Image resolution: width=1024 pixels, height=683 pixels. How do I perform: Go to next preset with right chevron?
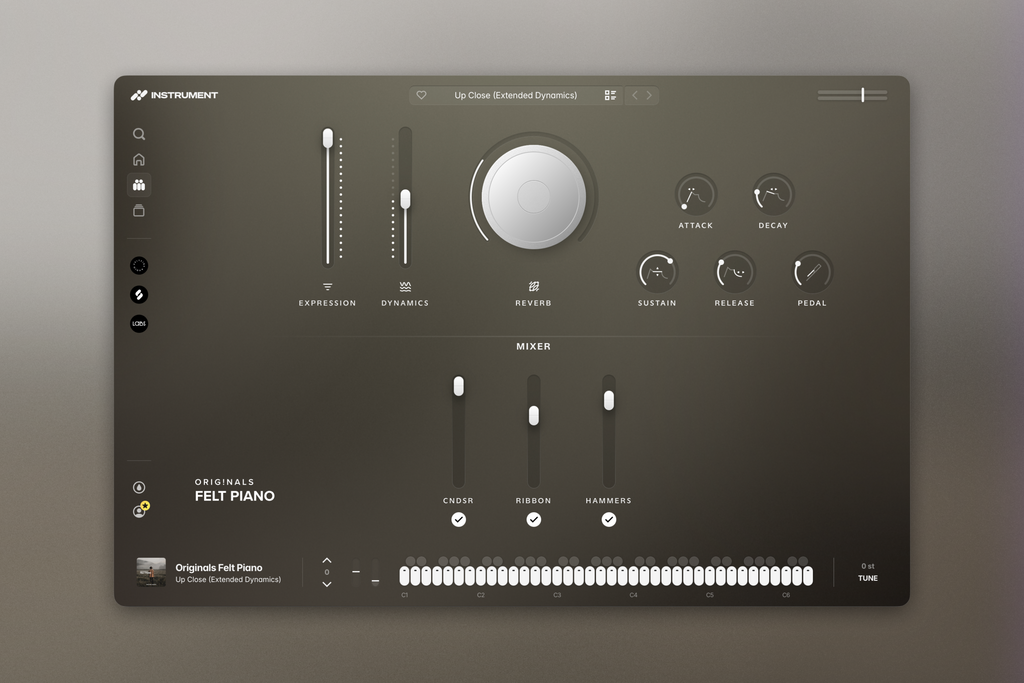[649, 95]
